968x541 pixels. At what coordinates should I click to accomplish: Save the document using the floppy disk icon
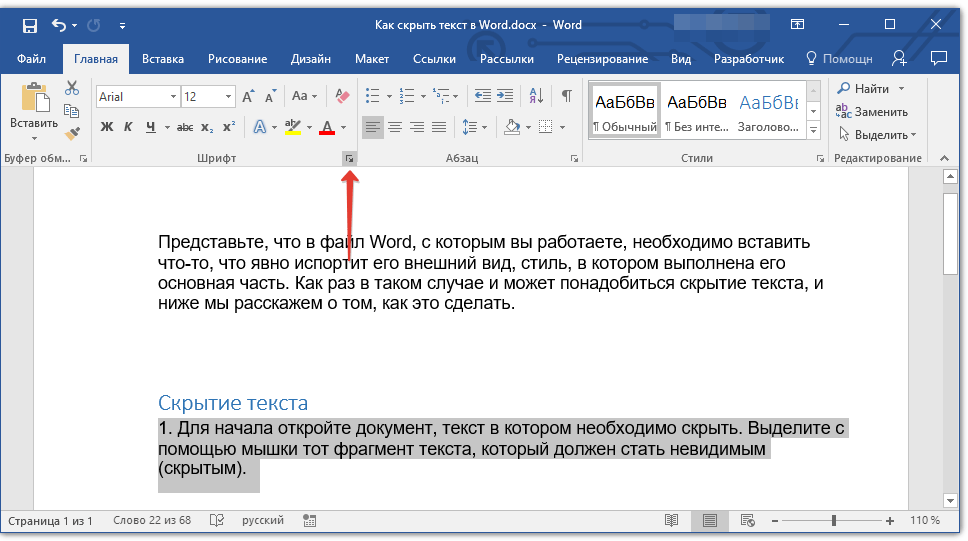click(x=29, y=24)
